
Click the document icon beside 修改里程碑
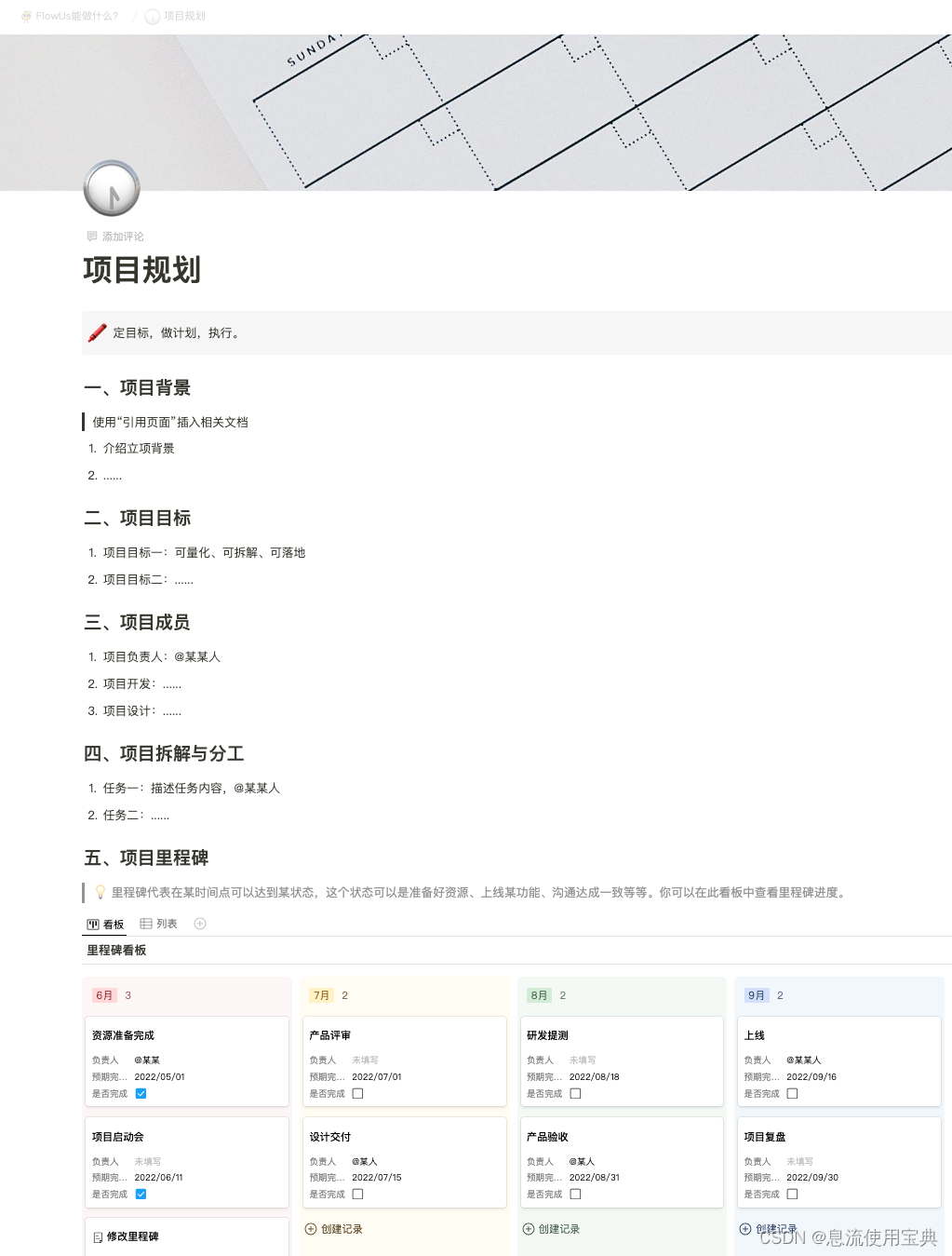[x=98, y=1236]
